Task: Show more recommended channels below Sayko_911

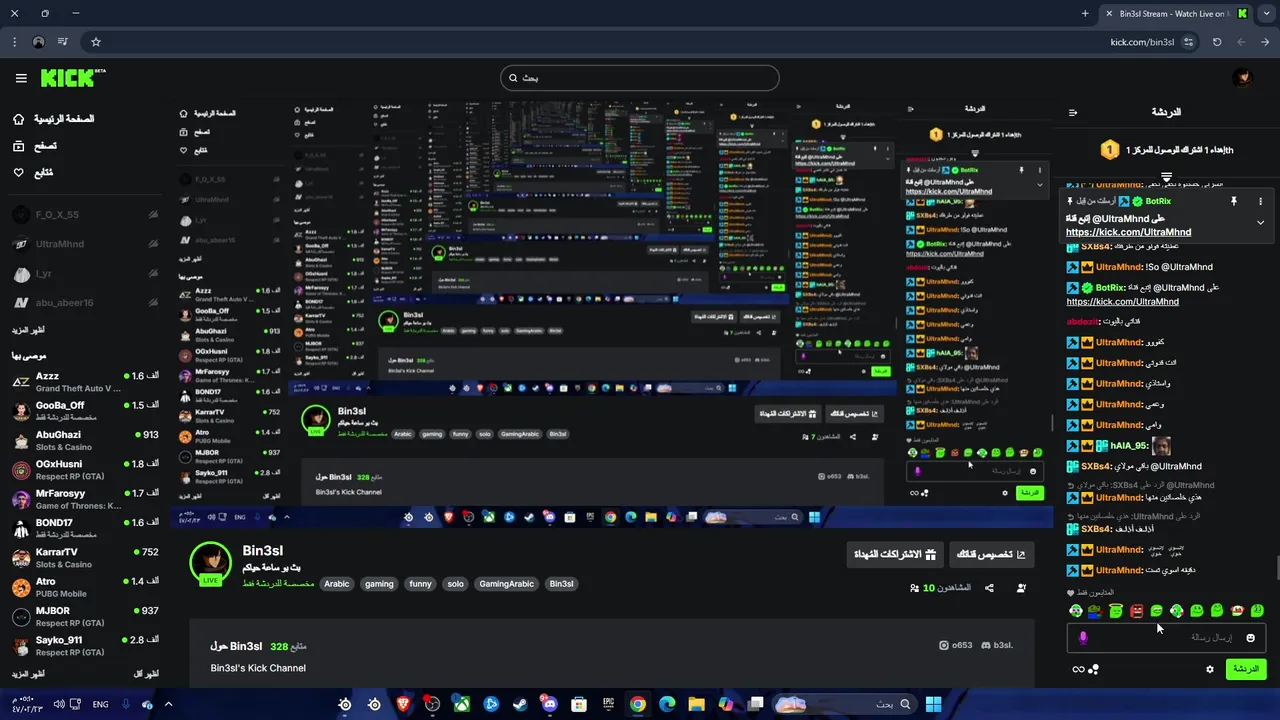Action: tap(28, 674)
